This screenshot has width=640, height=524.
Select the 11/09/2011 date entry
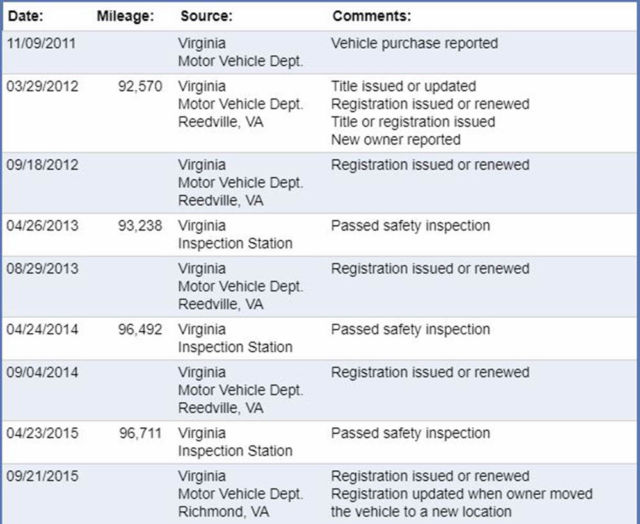coord(42,44)
